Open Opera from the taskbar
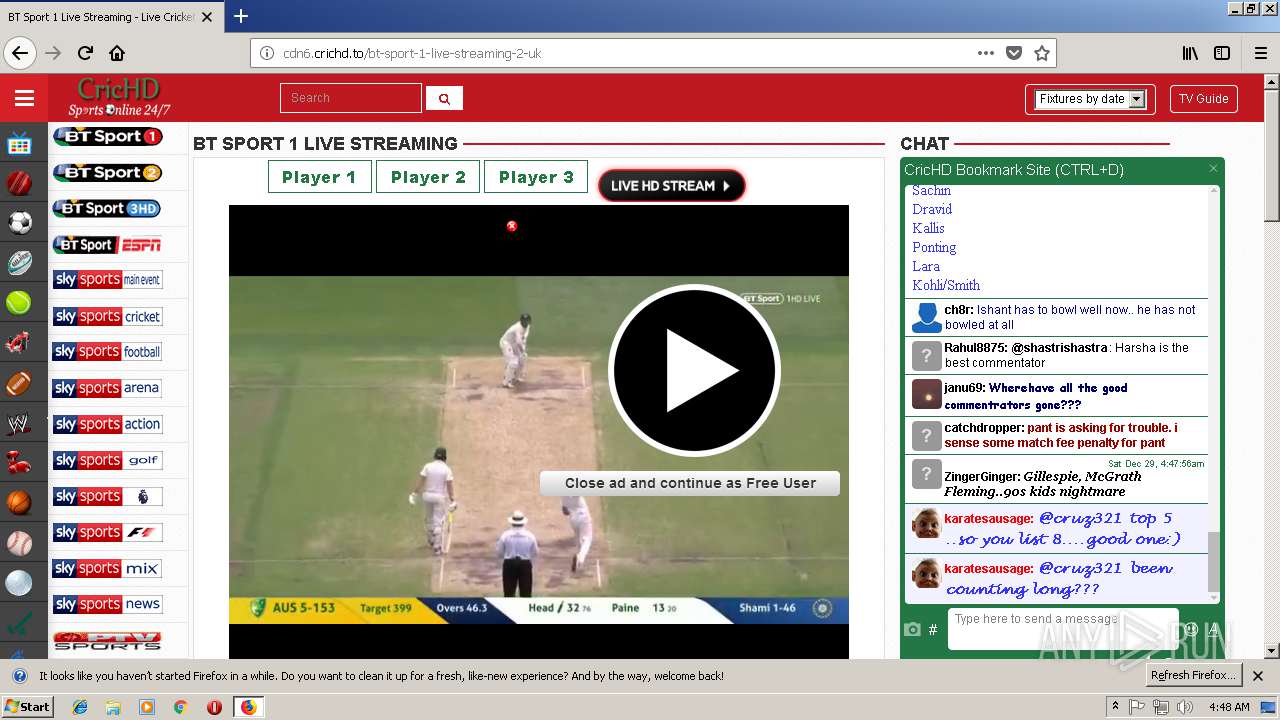 click(214, 707)
